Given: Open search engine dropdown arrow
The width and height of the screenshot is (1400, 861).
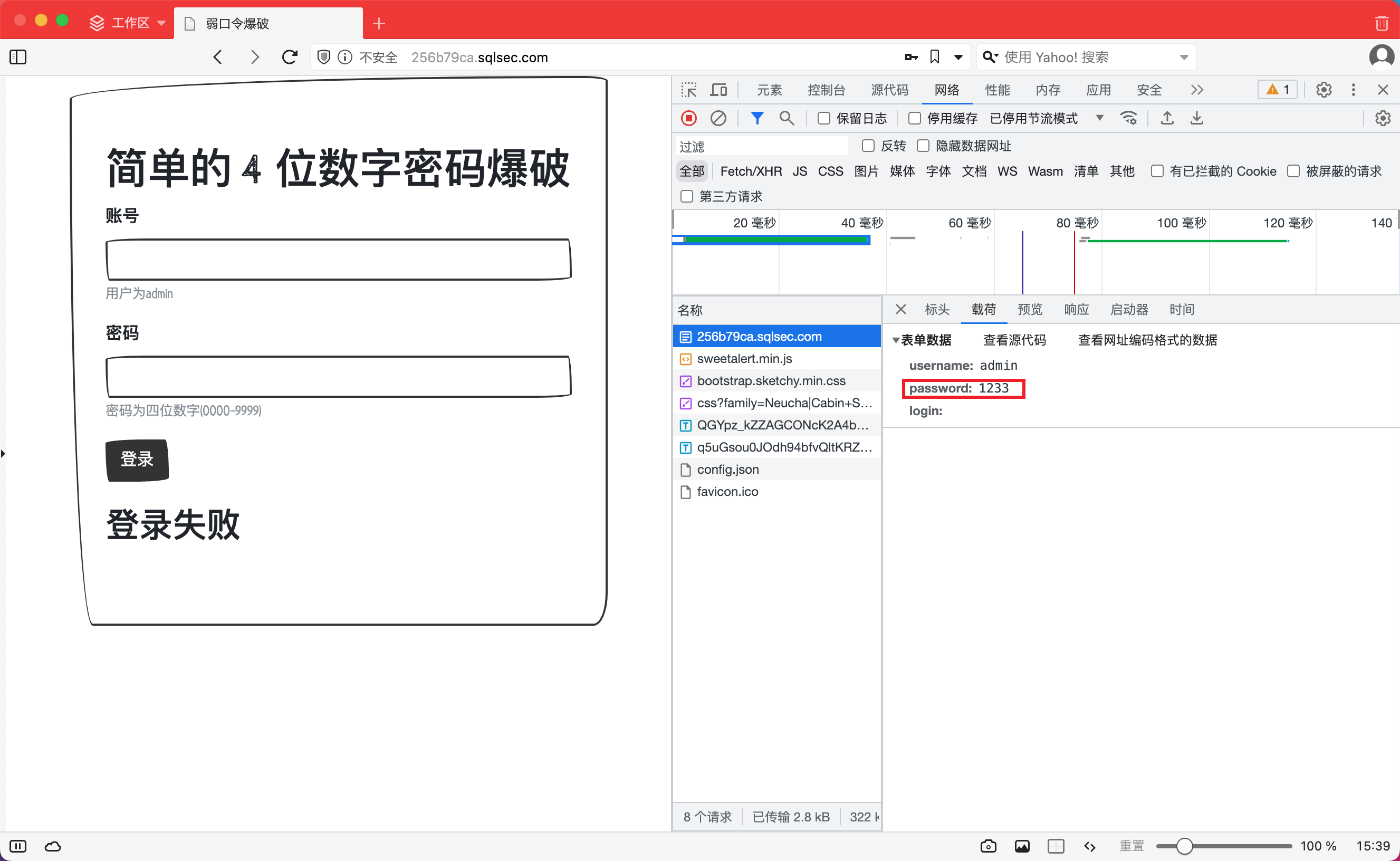Looking at the screenshot, I should point(1184,57).
